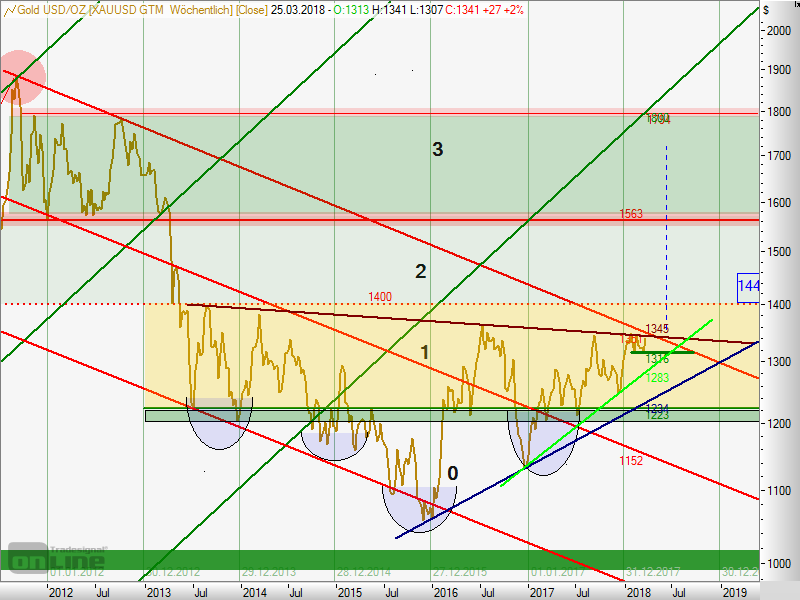Image resolution: width=800 pixels, height=600 pixels.
Task: Click the '2016' year label on time axis
Action: pos(446,592)
